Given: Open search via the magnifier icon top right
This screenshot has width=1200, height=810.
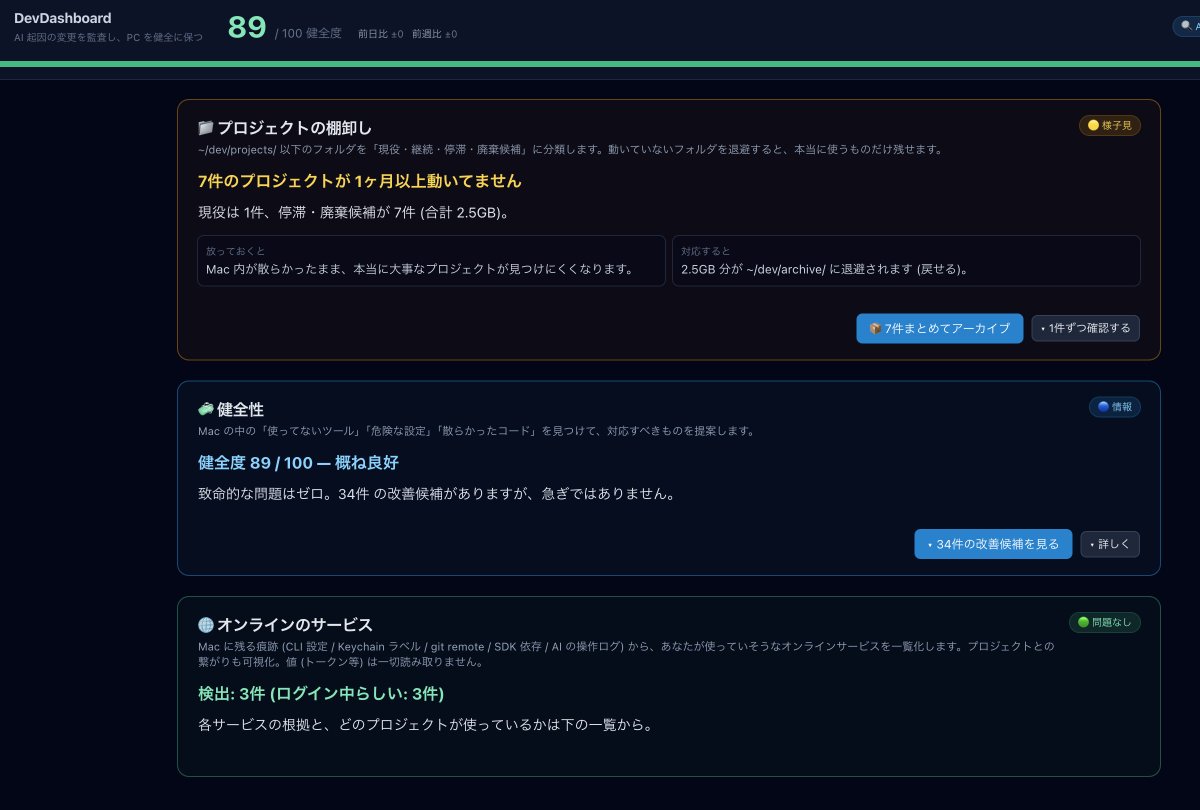Looking at the screenshot, I should tap(1186, 26).
